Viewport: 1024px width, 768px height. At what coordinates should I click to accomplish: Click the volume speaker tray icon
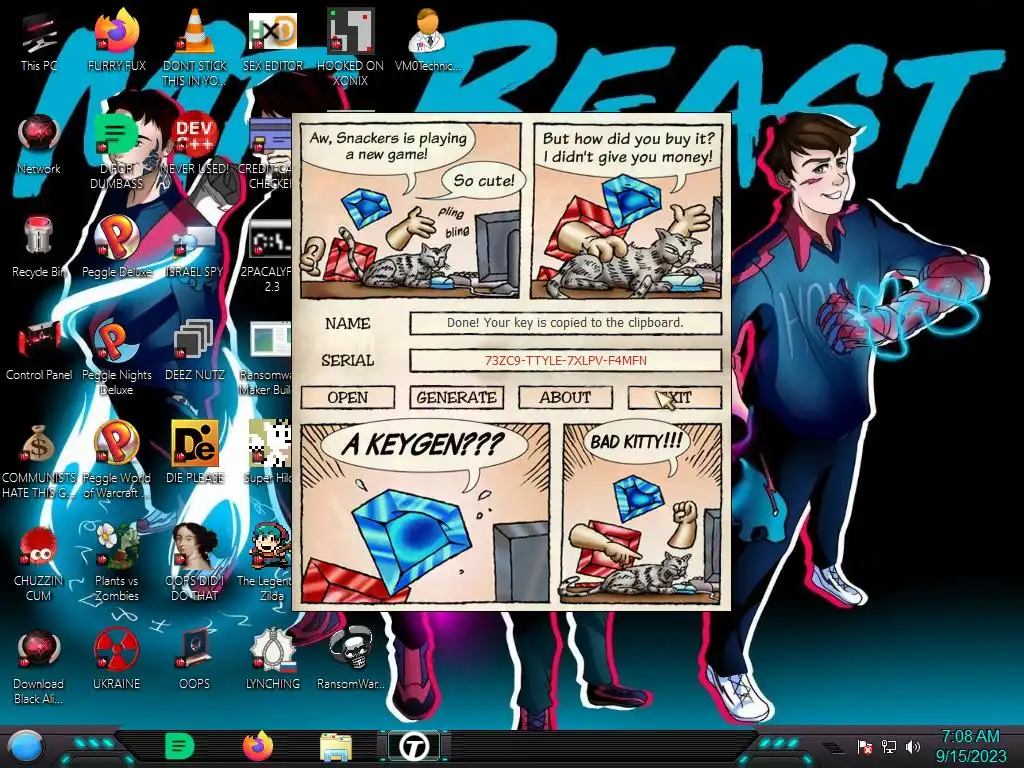913,746
